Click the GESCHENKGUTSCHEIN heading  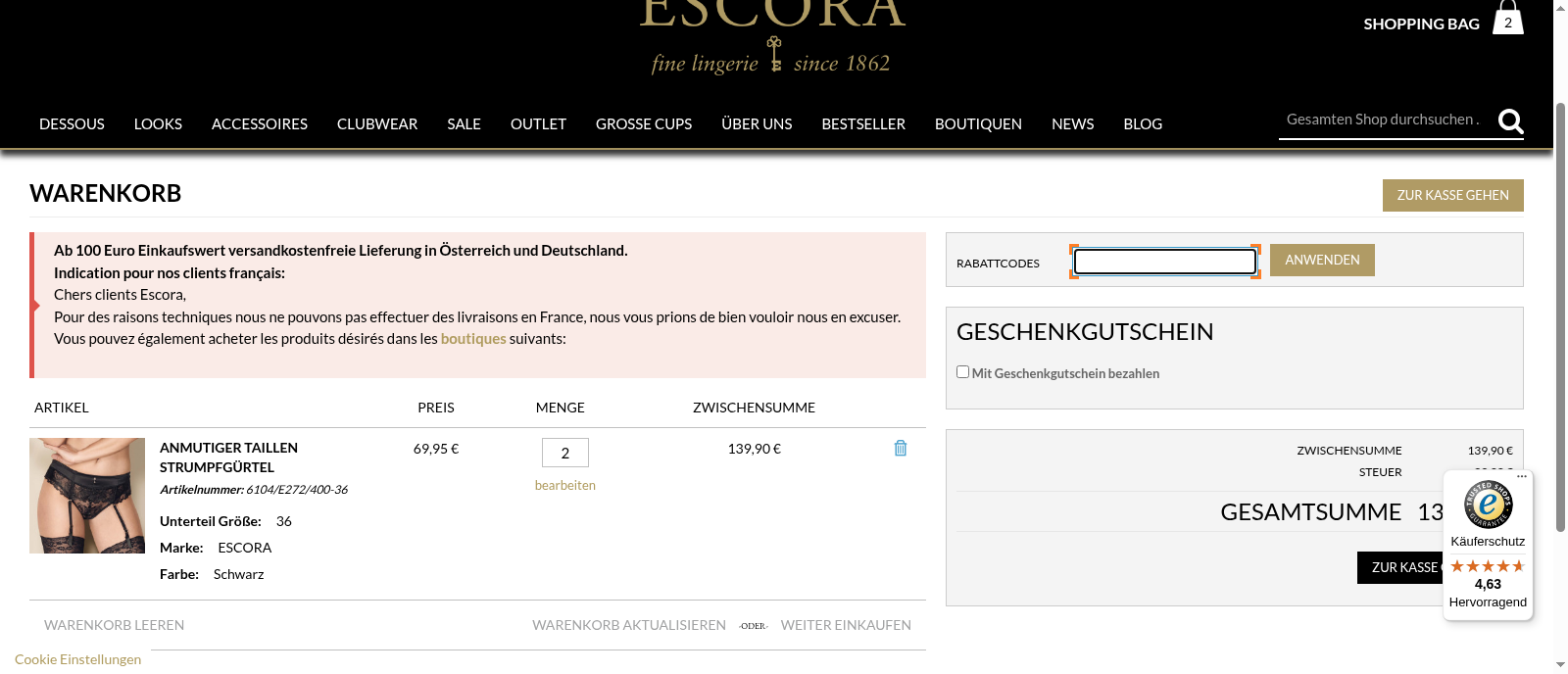coord(1085,332)
